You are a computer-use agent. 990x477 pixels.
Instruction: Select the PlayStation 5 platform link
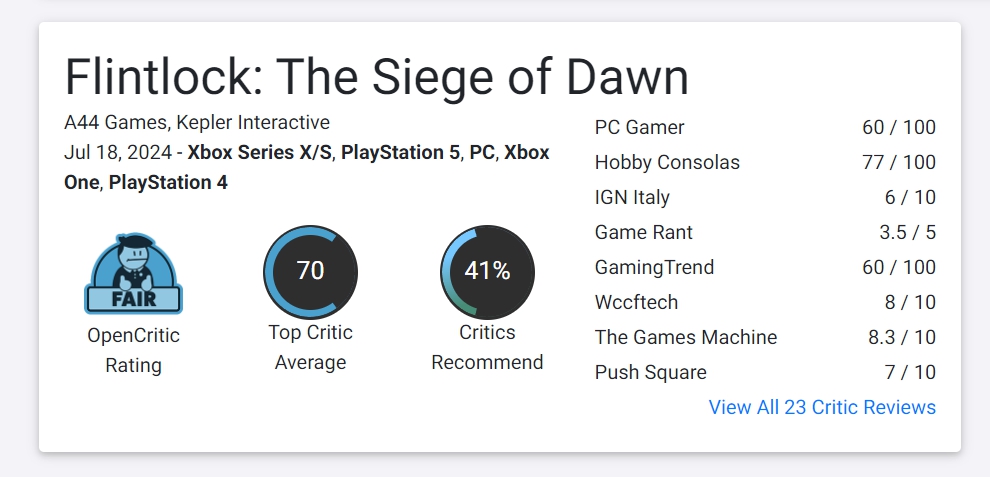coord(401,154)
